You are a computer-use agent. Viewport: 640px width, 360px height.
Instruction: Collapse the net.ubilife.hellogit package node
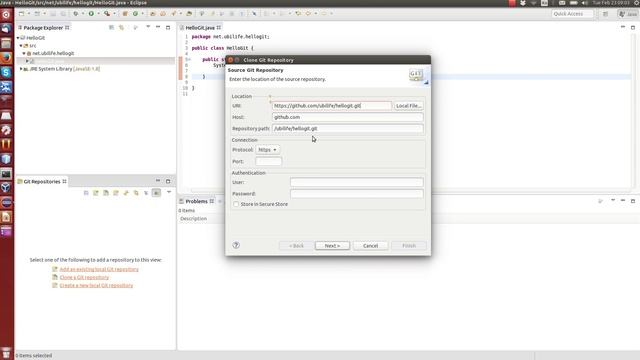pyautogui.click(x=24, y=53)
